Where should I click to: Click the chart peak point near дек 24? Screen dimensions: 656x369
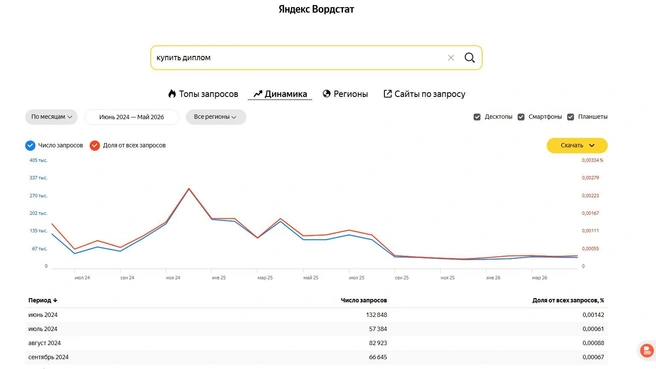(x=189, y=189)
